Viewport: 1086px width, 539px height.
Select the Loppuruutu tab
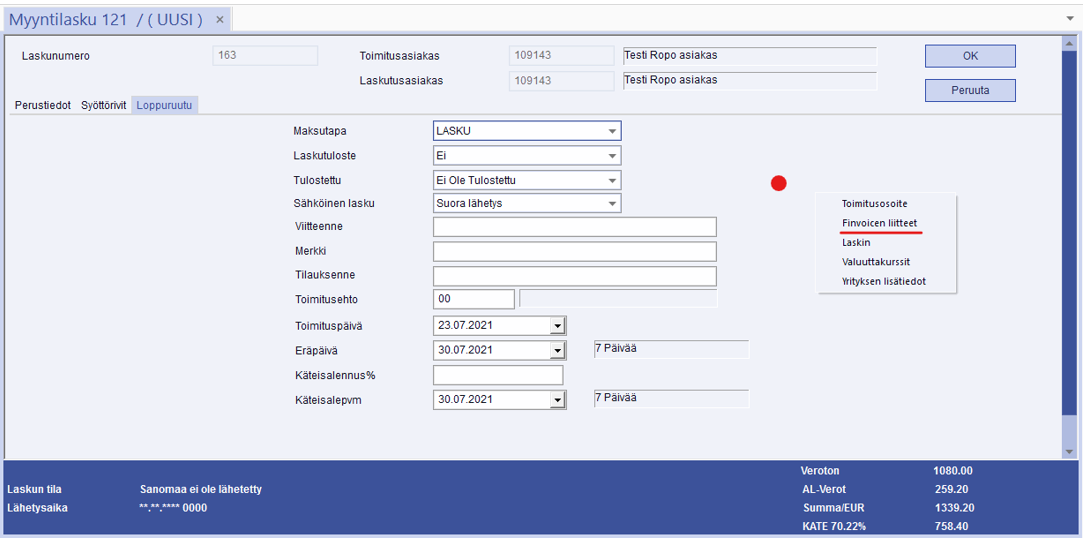pyautogui.click(x=165, y=105)
